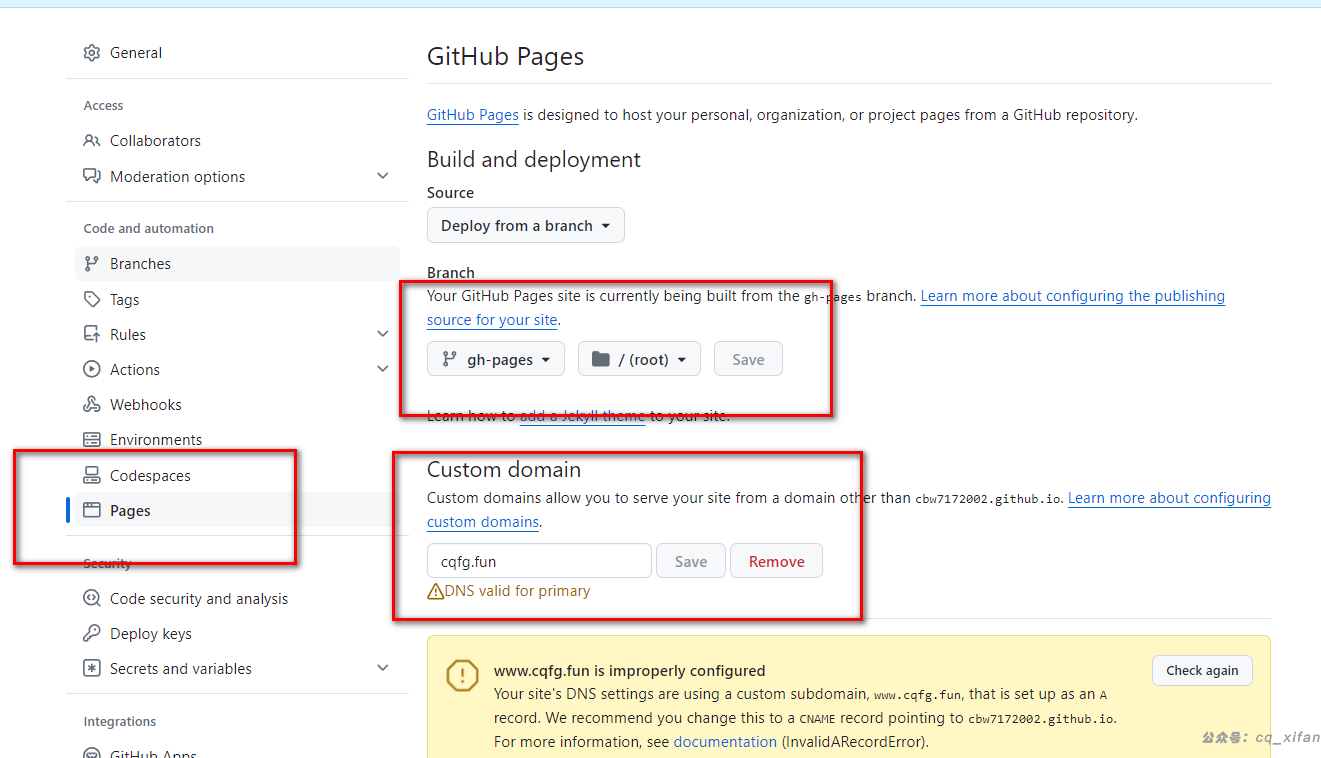Click the Collaborators people icon
1321x758 pixels.
click(92, 141)
